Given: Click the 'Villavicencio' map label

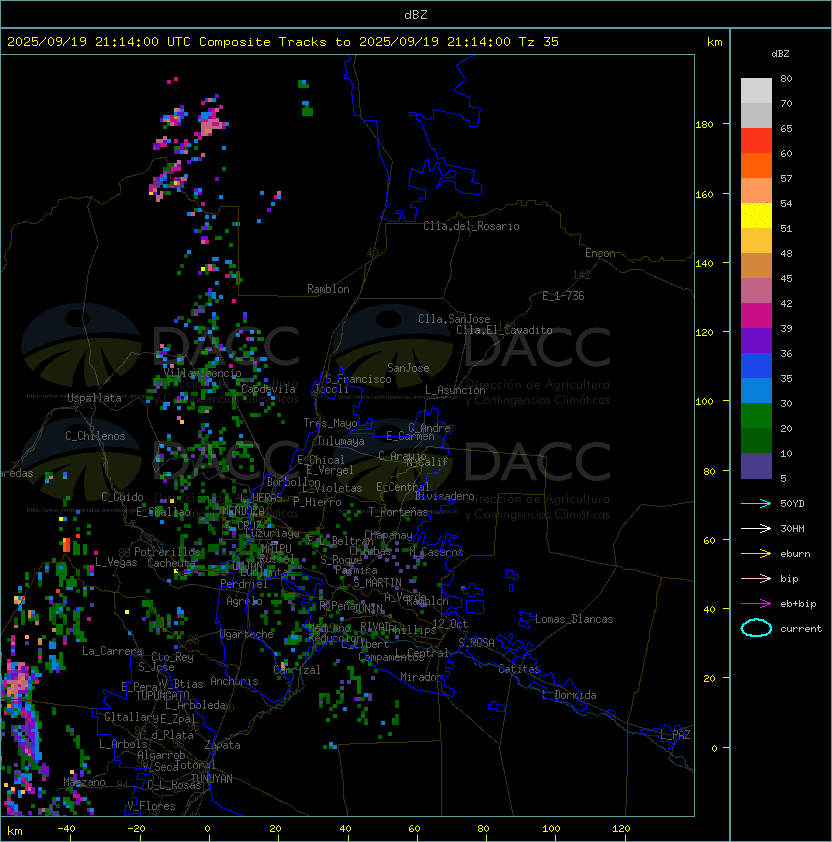Looking at the screenshot, I should tap(202, 373).
